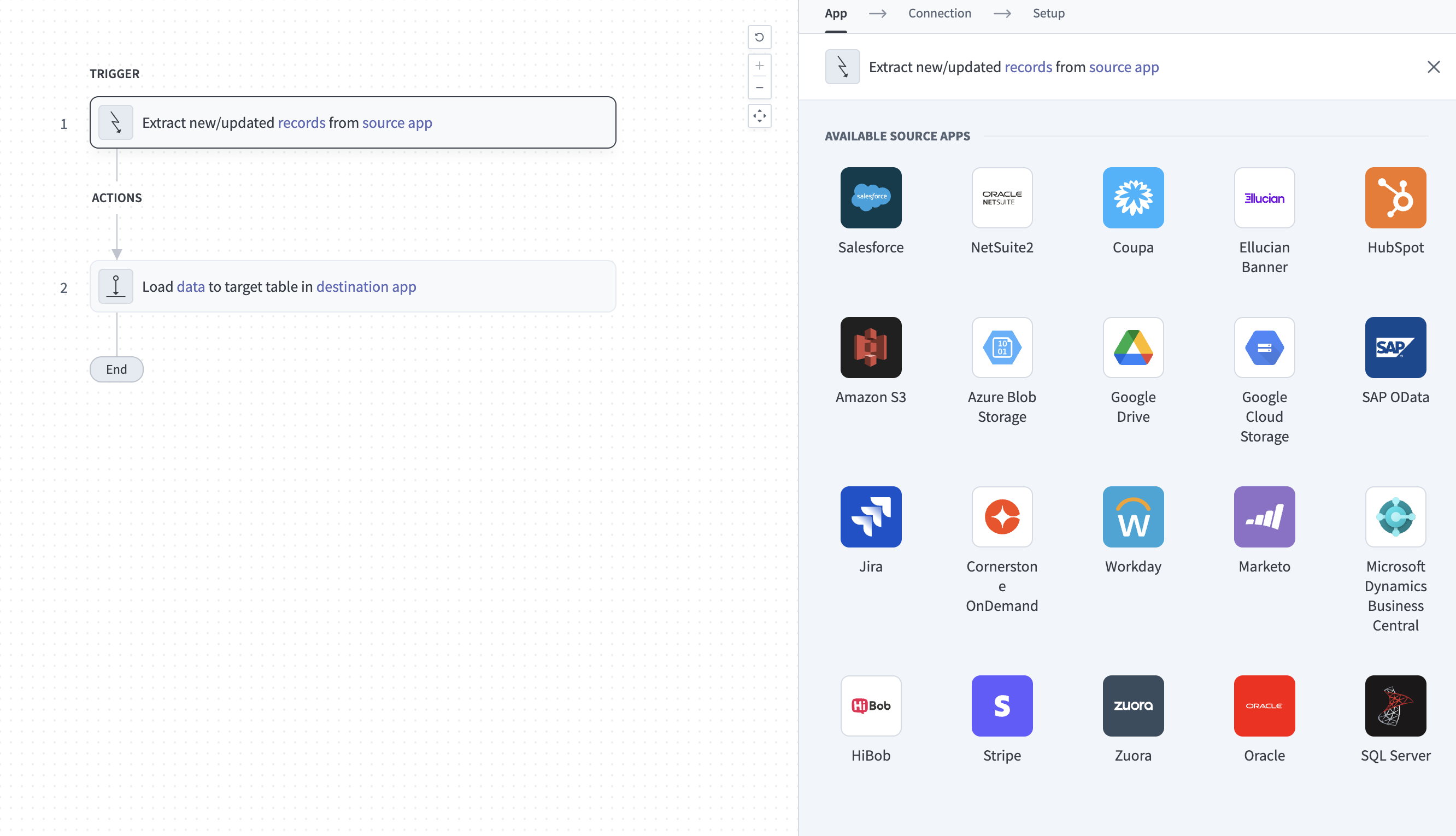Click the 'Amazon S3' label text
The image size is (1456, 836).
click(x=871, y=397)
